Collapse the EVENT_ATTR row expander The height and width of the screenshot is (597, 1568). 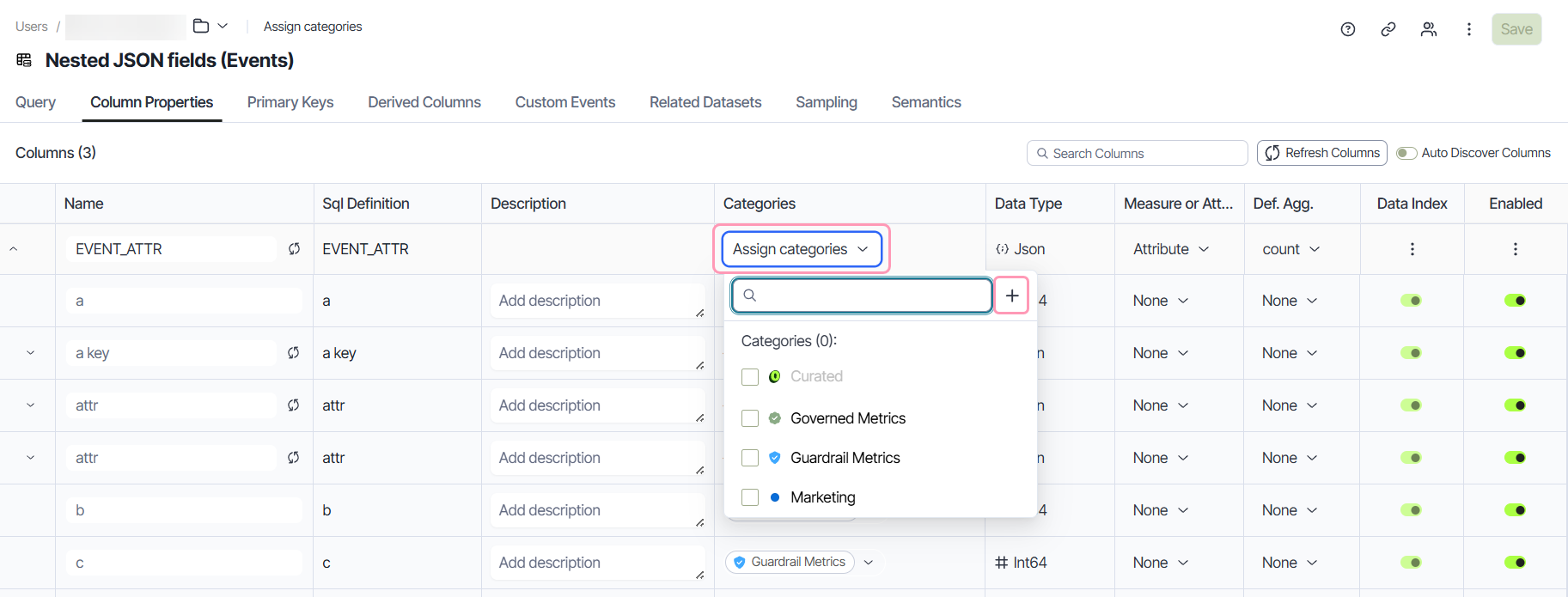(x=14, y=249)
